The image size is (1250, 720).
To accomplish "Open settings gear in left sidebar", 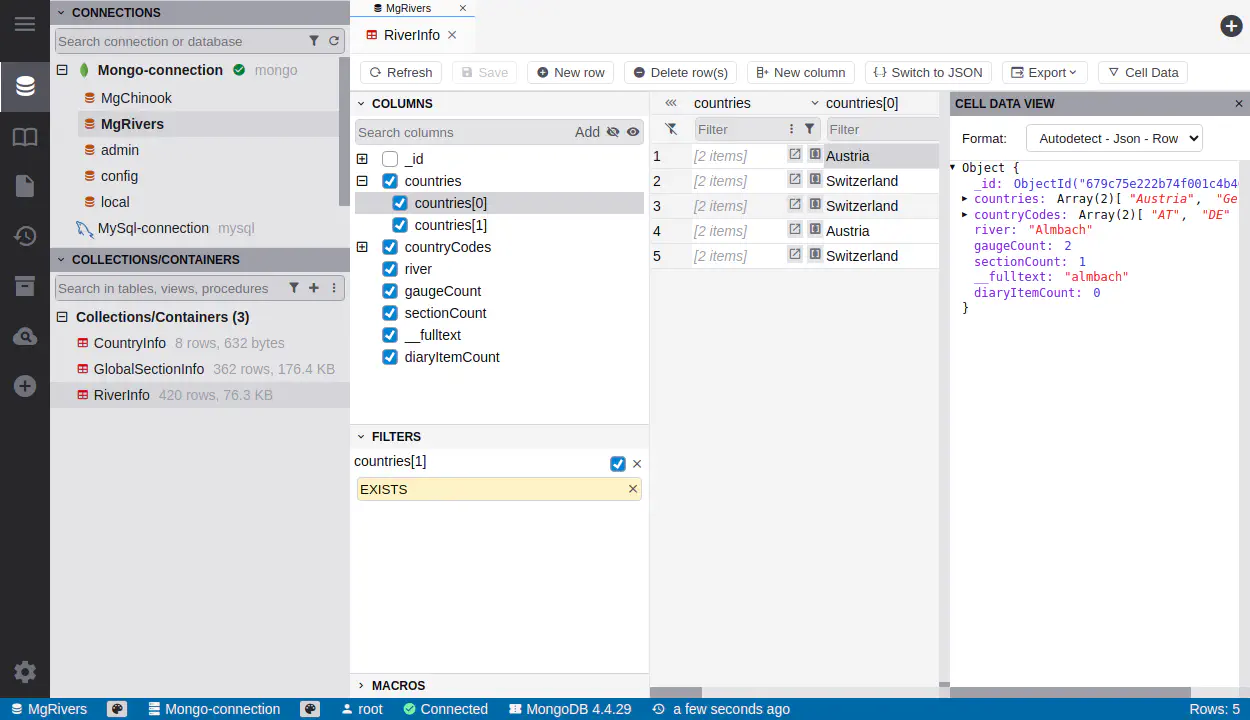I will [25, 672].
